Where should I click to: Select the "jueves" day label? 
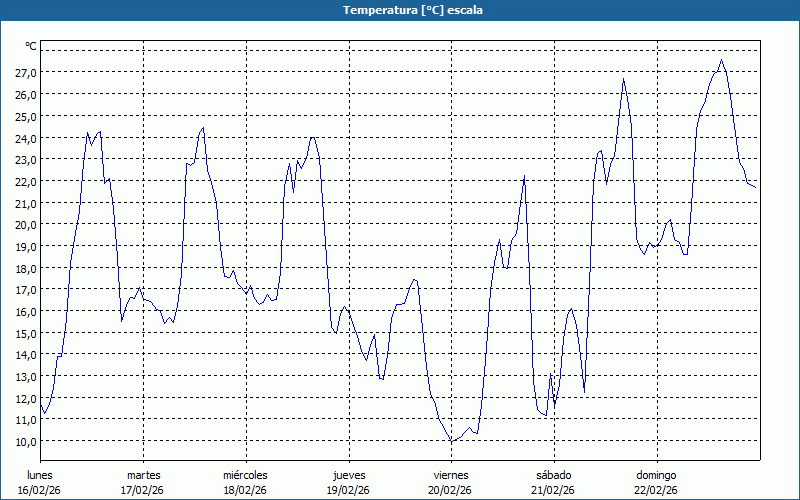click(x=348, y=475)
